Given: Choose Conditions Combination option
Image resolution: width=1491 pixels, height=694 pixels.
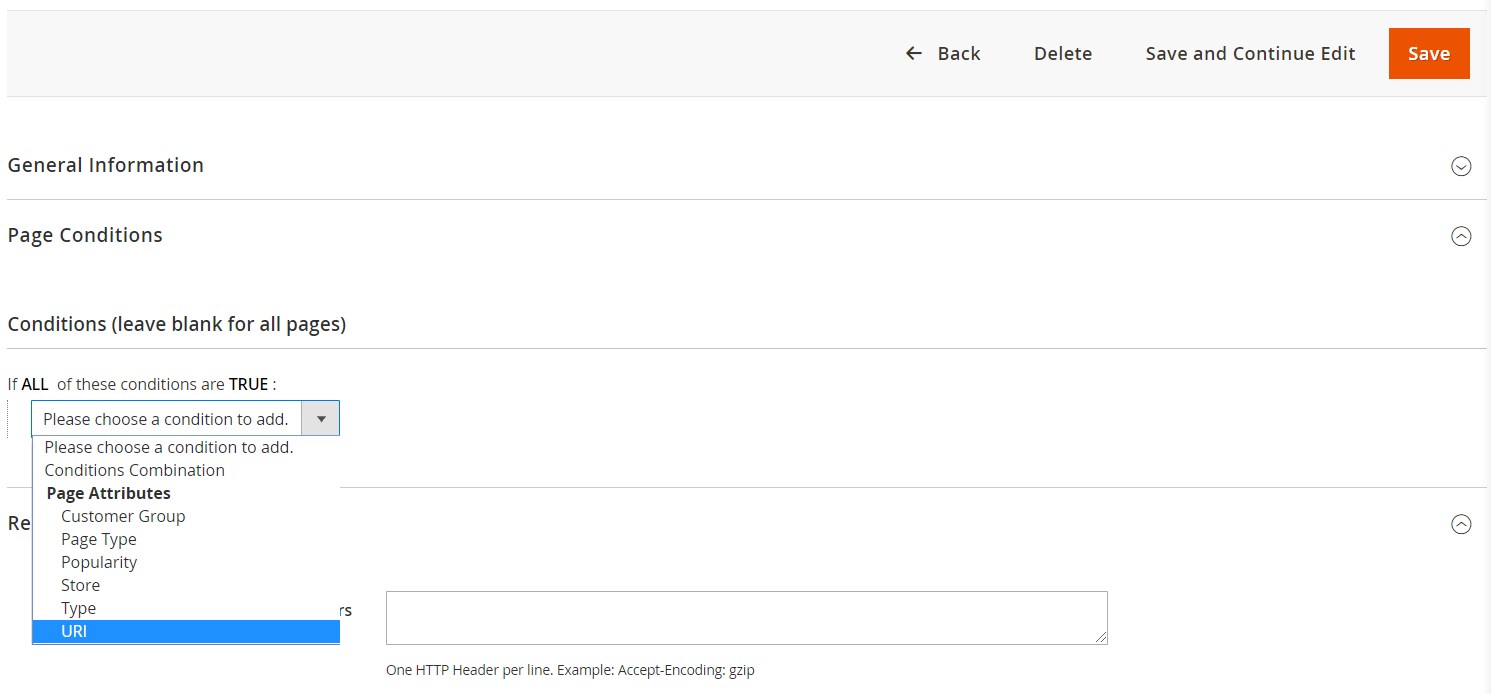Looking at the screenshot, I should (134, 470).
